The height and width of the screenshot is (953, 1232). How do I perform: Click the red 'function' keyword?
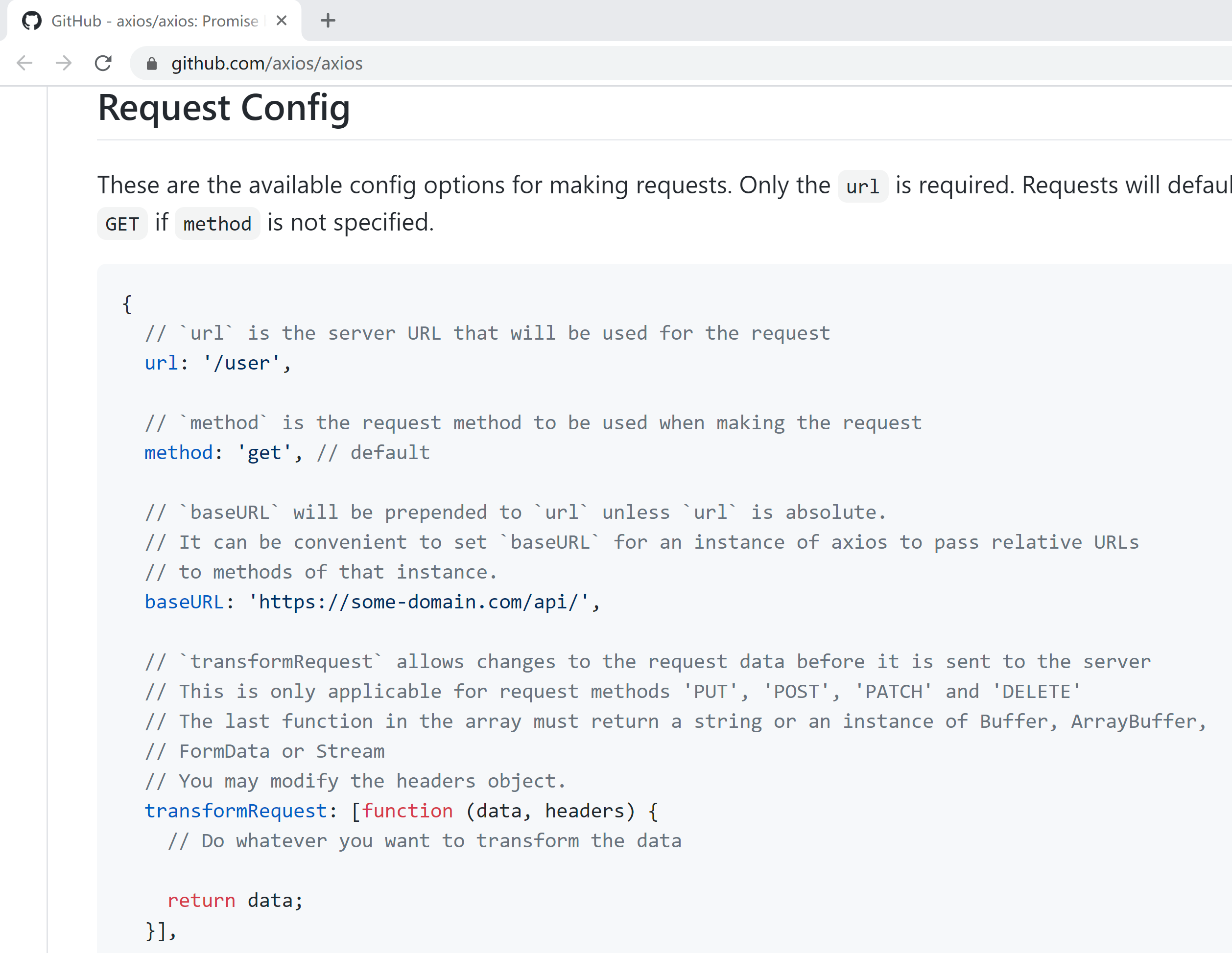click(x=407, y=811)
